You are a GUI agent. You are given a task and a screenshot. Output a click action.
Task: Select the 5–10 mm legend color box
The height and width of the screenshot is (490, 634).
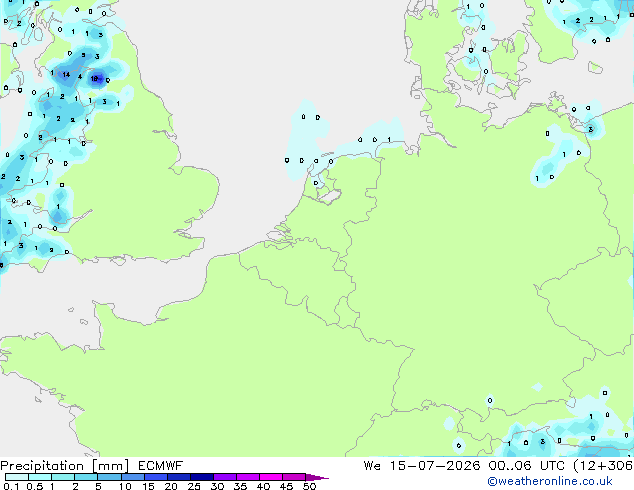109,477
